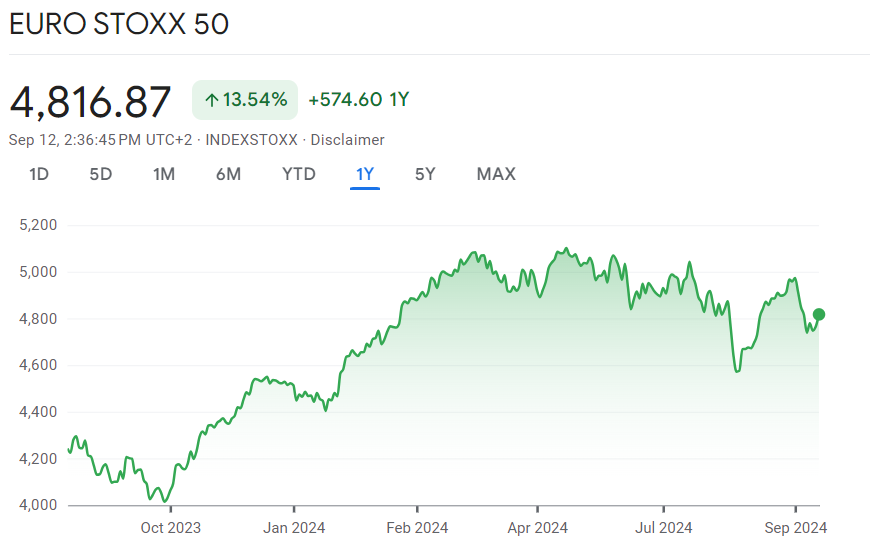The image size is (870, 558).
Task: Click the green current-price dot on chart
Action: (819, 314)
